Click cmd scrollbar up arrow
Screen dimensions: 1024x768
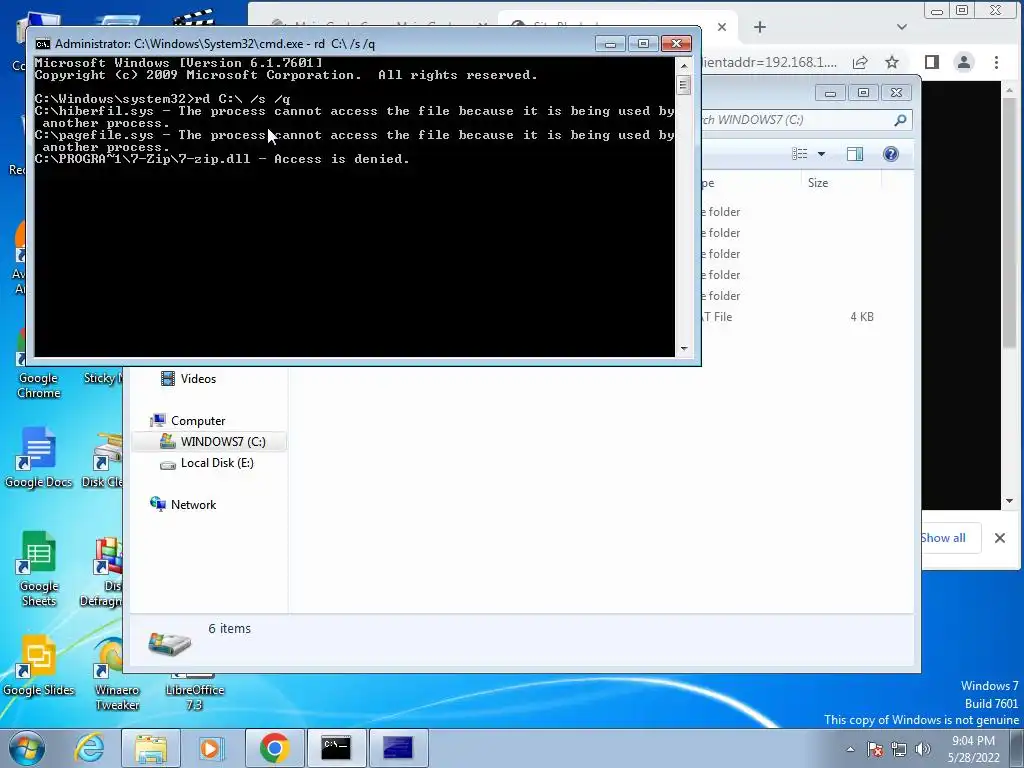click(x=684, y=65)
